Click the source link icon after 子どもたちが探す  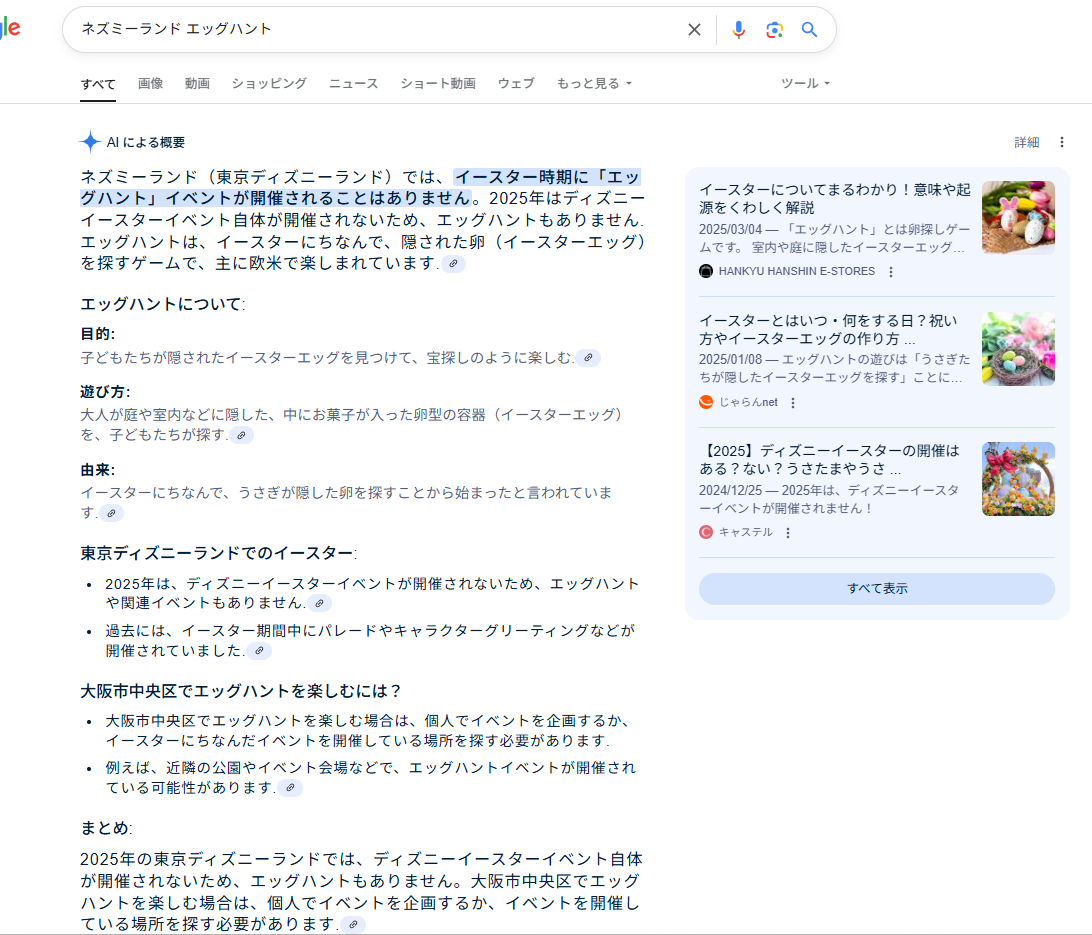[242, 435]
